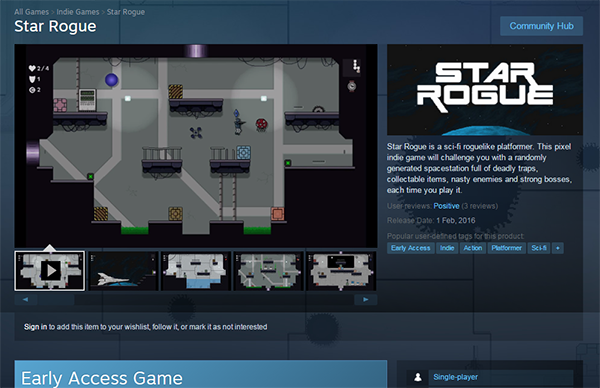Click the Sign in link
Screen dimensions: 600x388
[36, 327]
